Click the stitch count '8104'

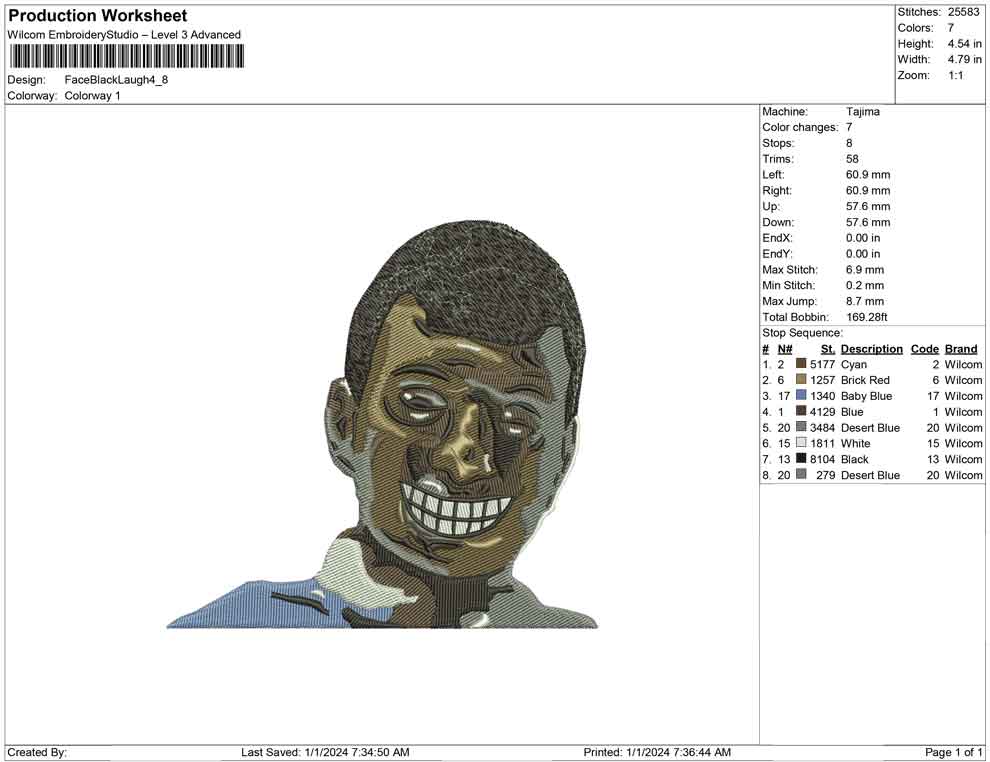(x=822, y=459)
